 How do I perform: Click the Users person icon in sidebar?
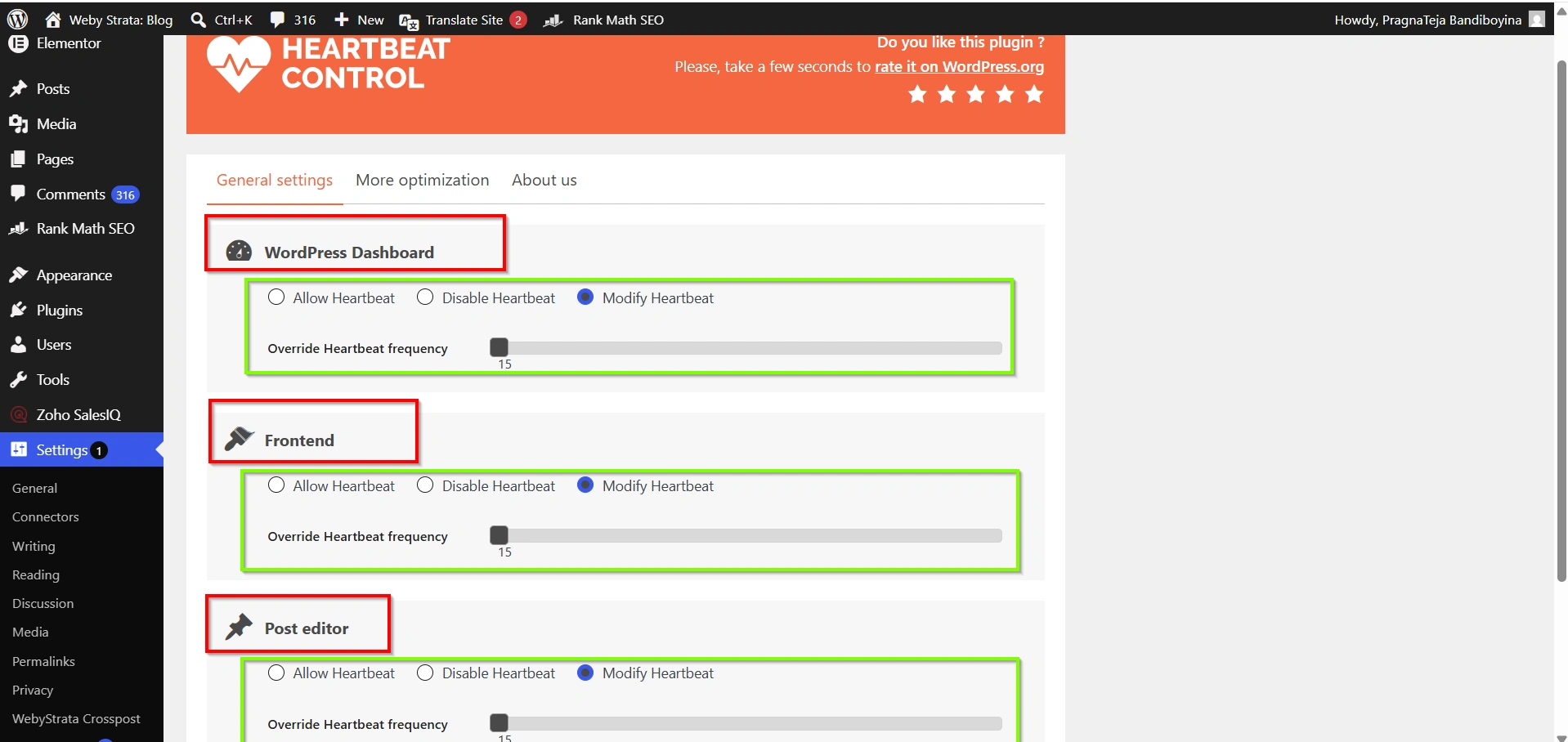18,345
